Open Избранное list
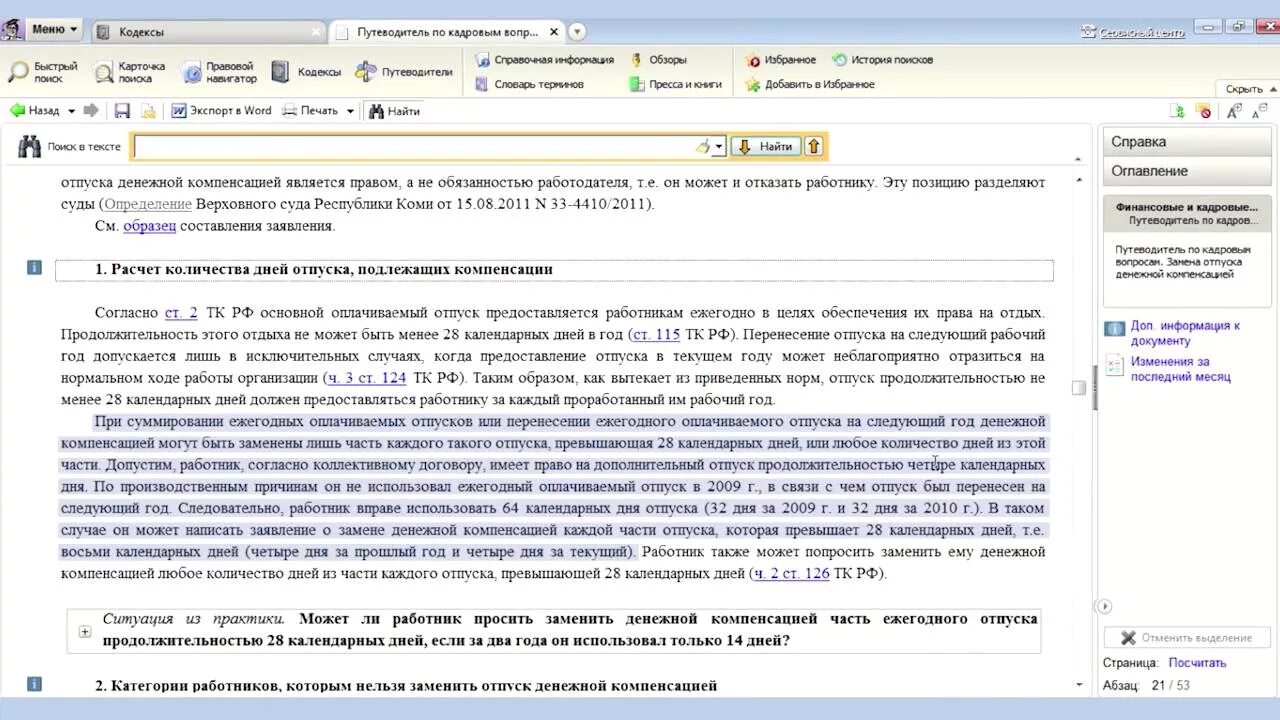The width and height of the screenshot is (1280, 720). pos(781,60)
